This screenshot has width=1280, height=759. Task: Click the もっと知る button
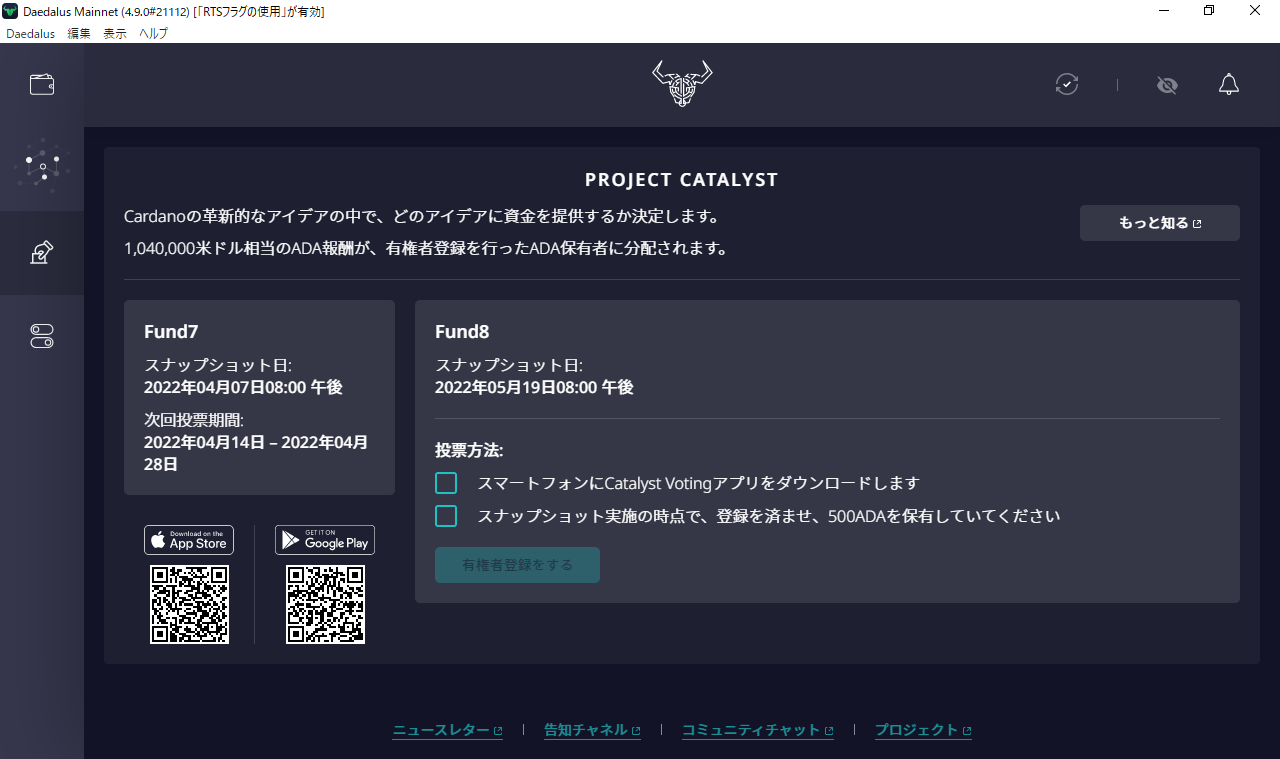point(1159,223)
